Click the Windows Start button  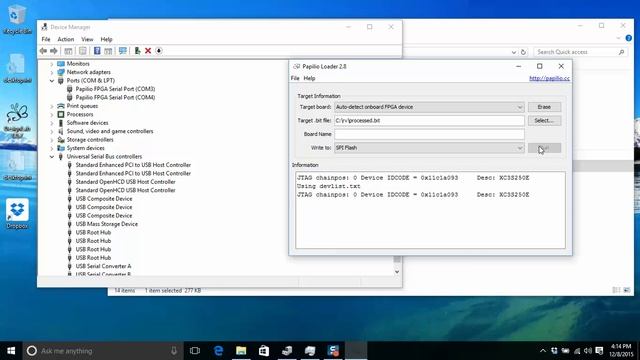11,351
